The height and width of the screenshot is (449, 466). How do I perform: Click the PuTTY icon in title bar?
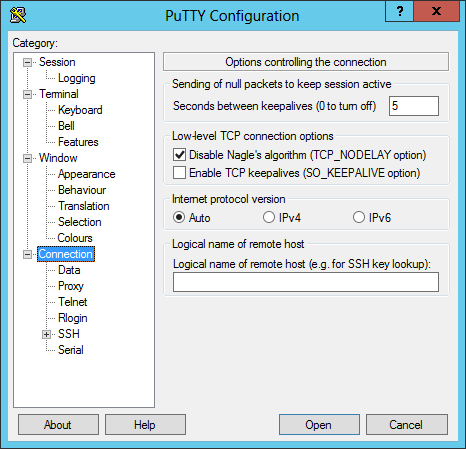(x=18, y=15)
